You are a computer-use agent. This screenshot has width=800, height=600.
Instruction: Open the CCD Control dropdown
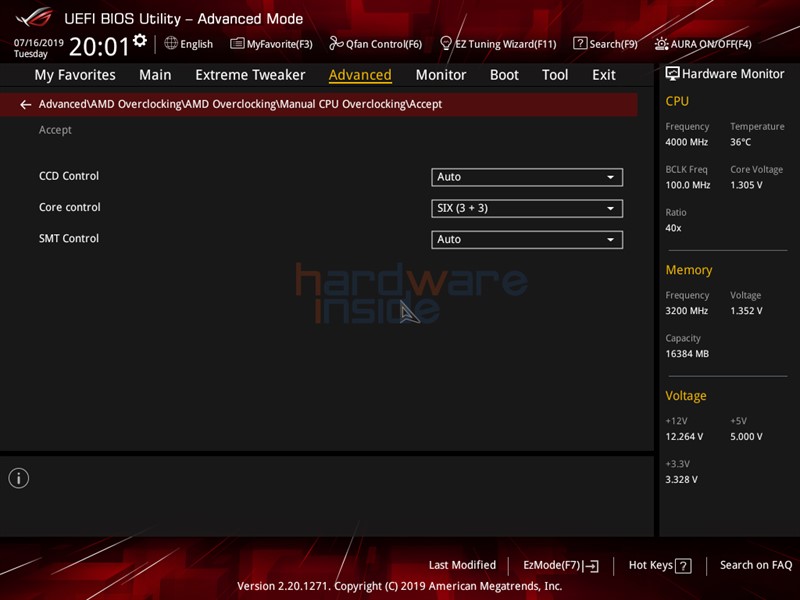(x=527, y=177)
